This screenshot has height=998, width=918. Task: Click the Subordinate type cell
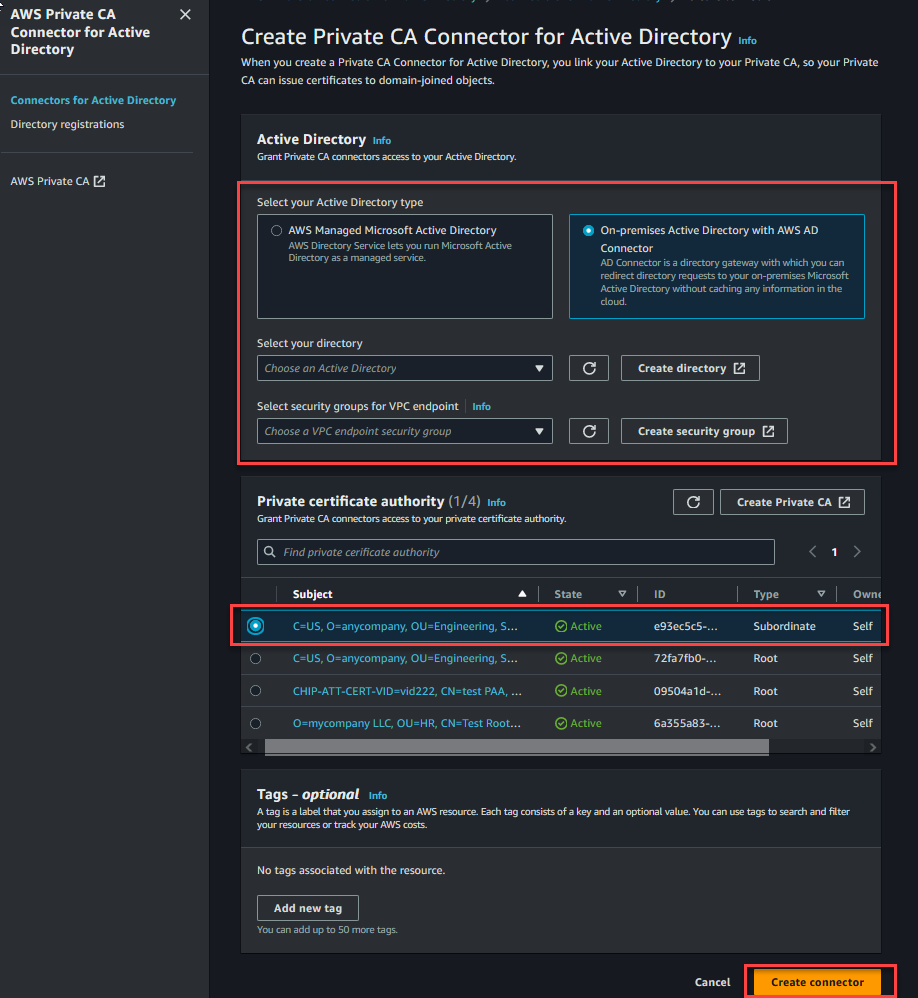(784, 626)
